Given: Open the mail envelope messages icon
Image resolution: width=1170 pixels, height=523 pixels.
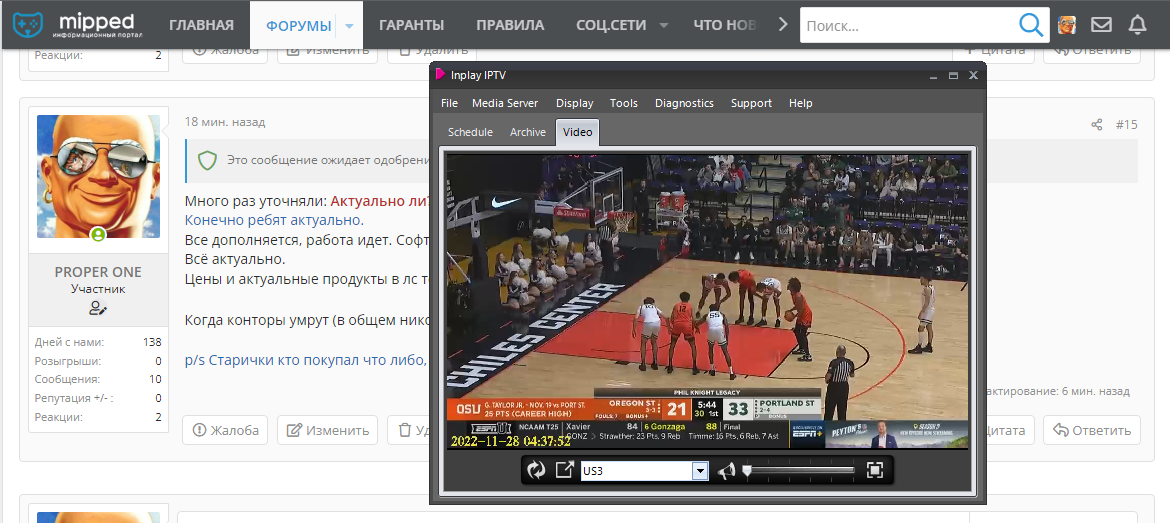Looking at the screenshot, I should (x=1101, y=25).
